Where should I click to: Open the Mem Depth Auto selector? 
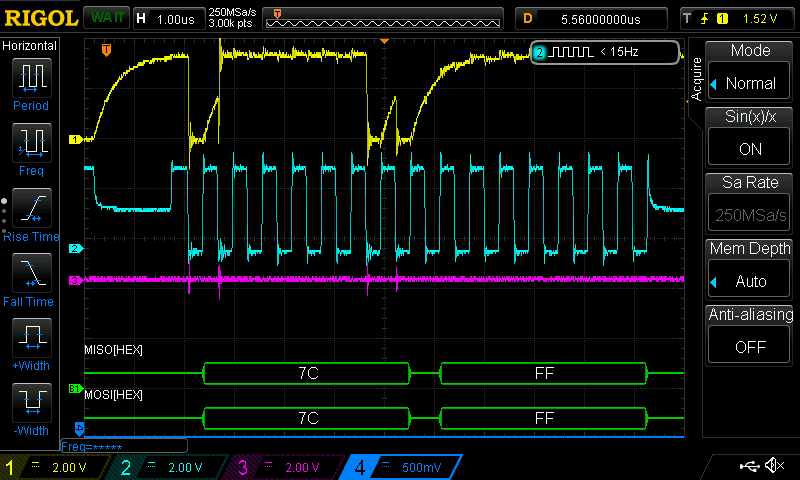tap(749, 281)
